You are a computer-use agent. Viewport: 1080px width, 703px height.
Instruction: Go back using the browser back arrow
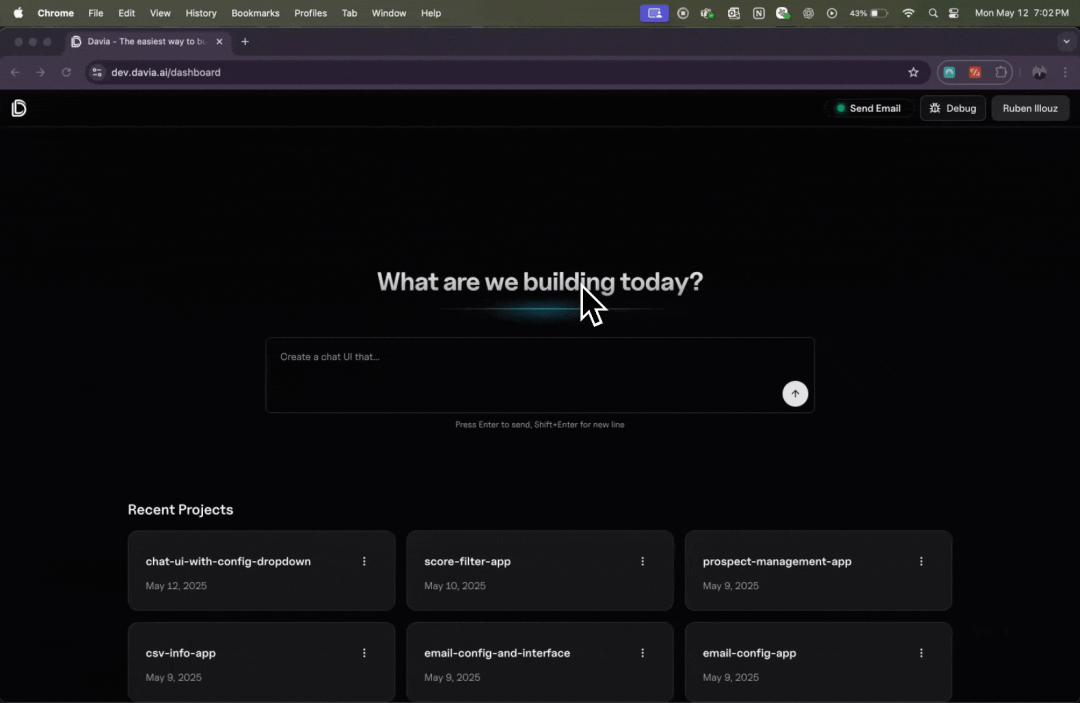[15, 72]
